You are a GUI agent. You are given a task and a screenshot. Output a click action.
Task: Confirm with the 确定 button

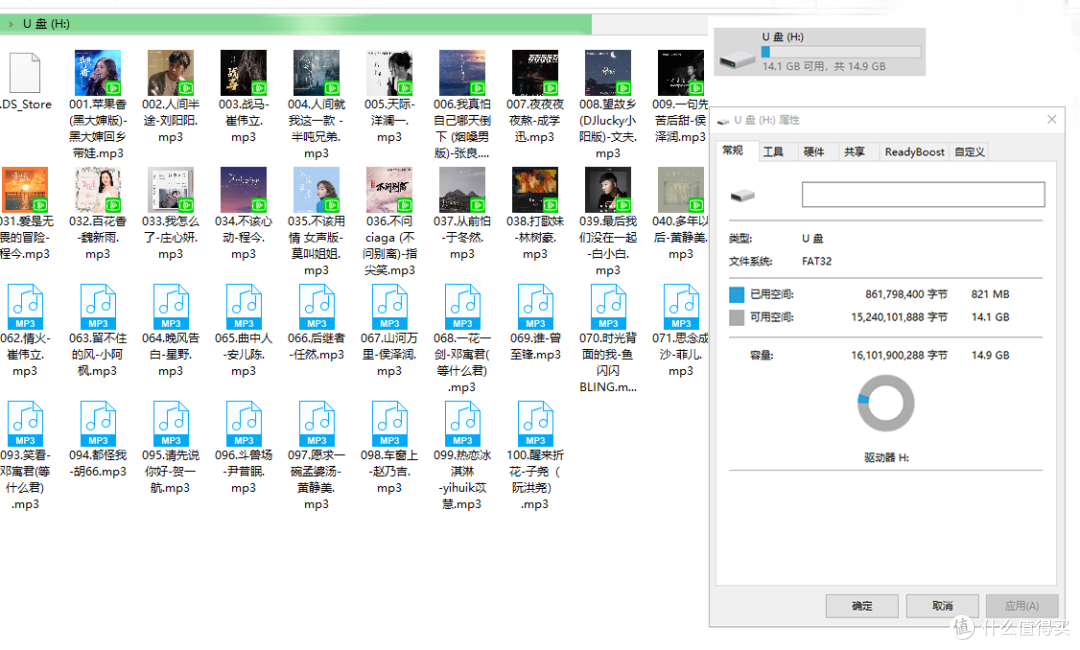click(x=862, y=606)
